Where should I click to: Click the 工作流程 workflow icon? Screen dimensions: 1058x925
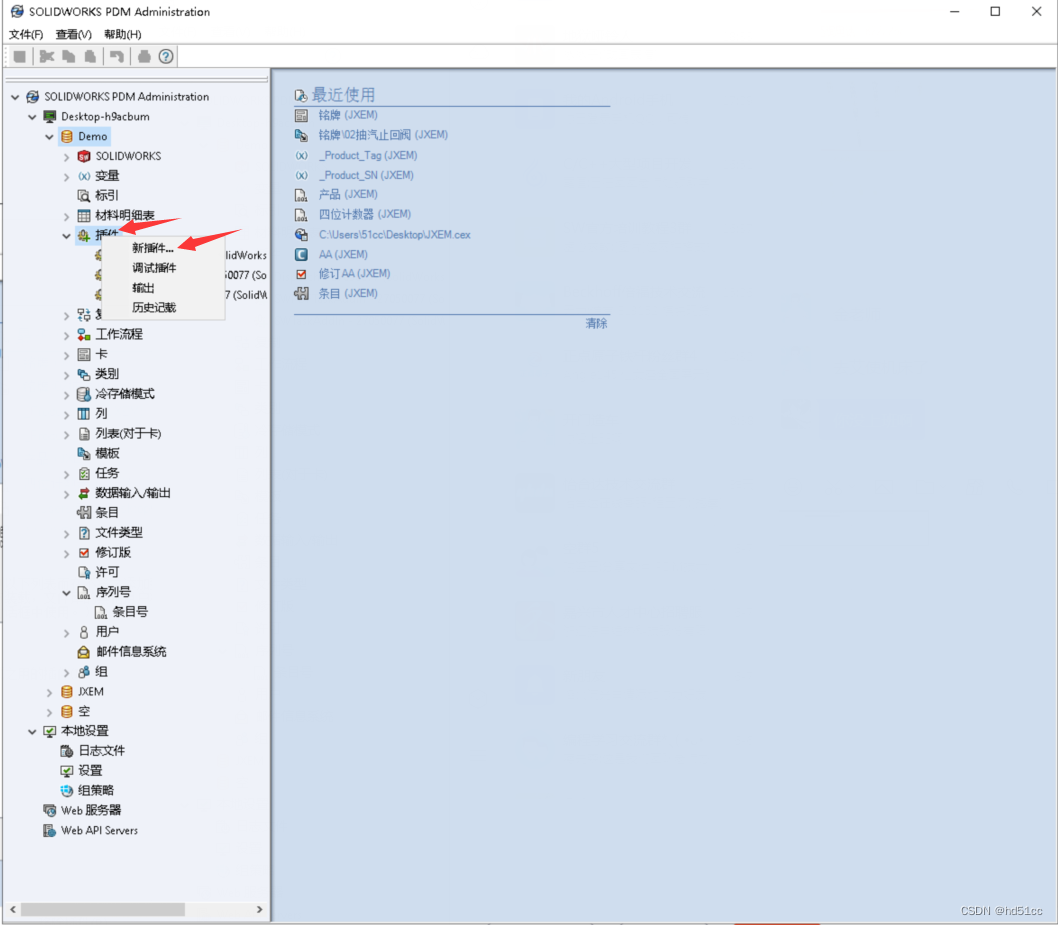tap(84, 335)
